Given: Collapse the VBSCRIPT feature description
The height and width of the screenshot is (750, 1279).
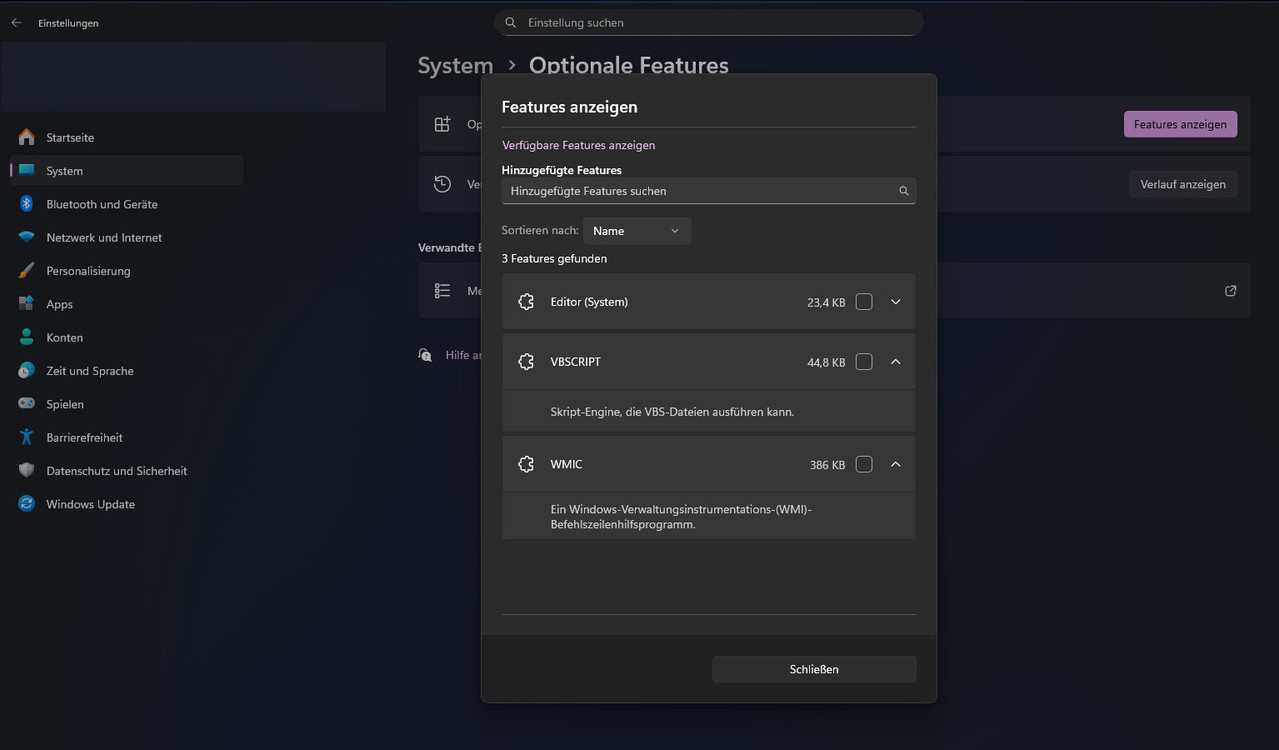Looking at the screenshot, I should pyautogui.click(x=895, y=362).
